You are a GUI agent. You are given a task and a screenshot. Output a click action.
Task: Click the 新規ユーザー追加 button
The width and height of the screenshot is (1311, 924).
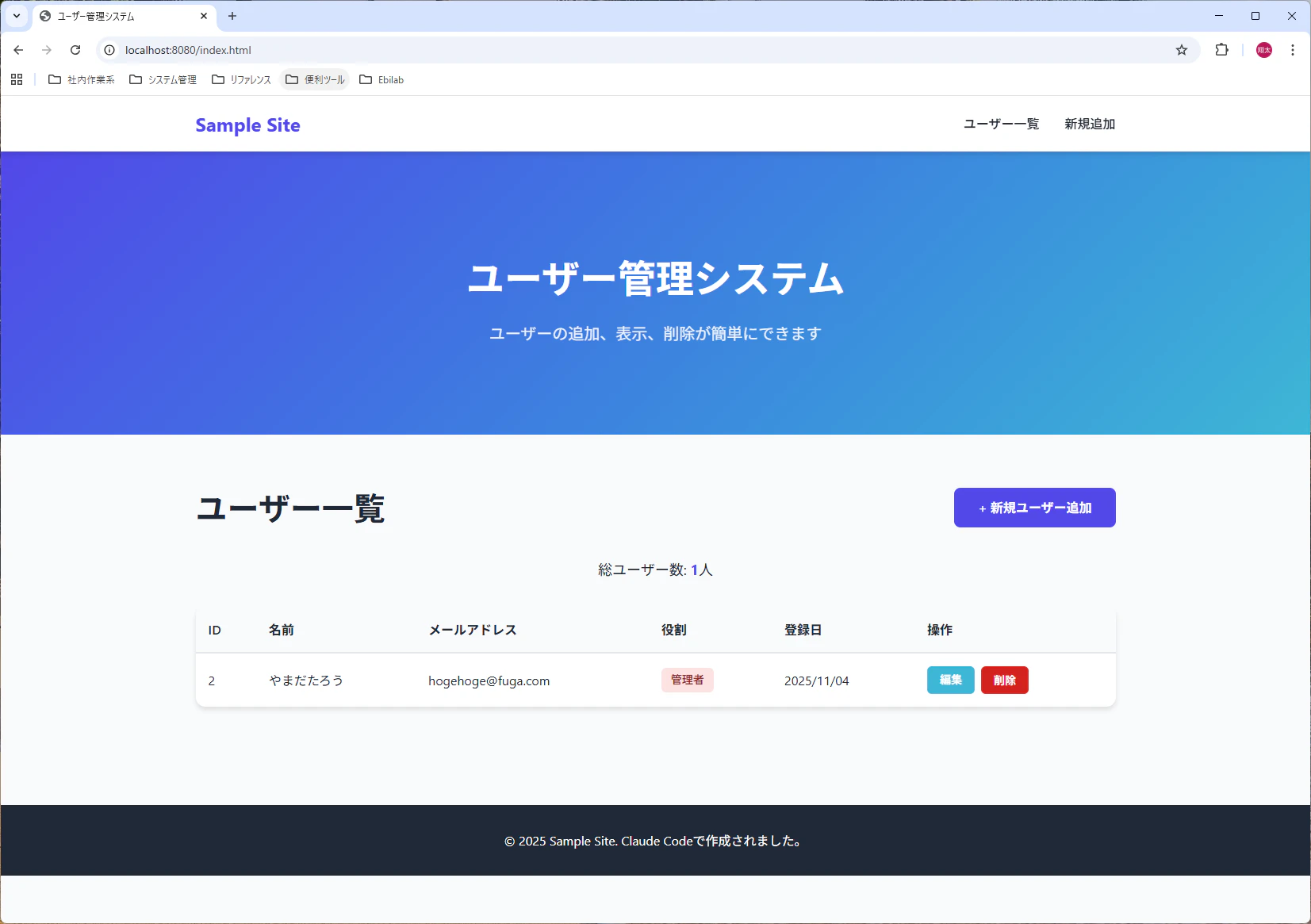point(1034,508)
